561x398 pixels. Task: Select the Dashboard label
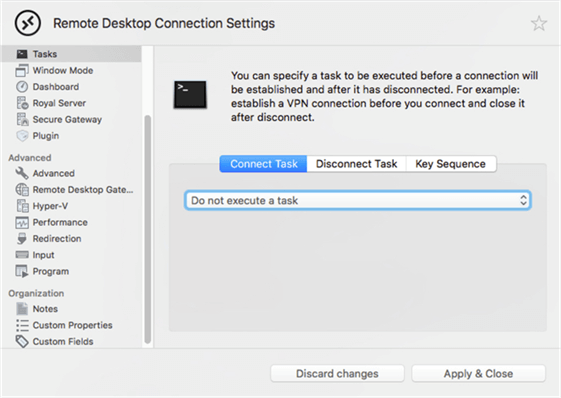point(56,87)
